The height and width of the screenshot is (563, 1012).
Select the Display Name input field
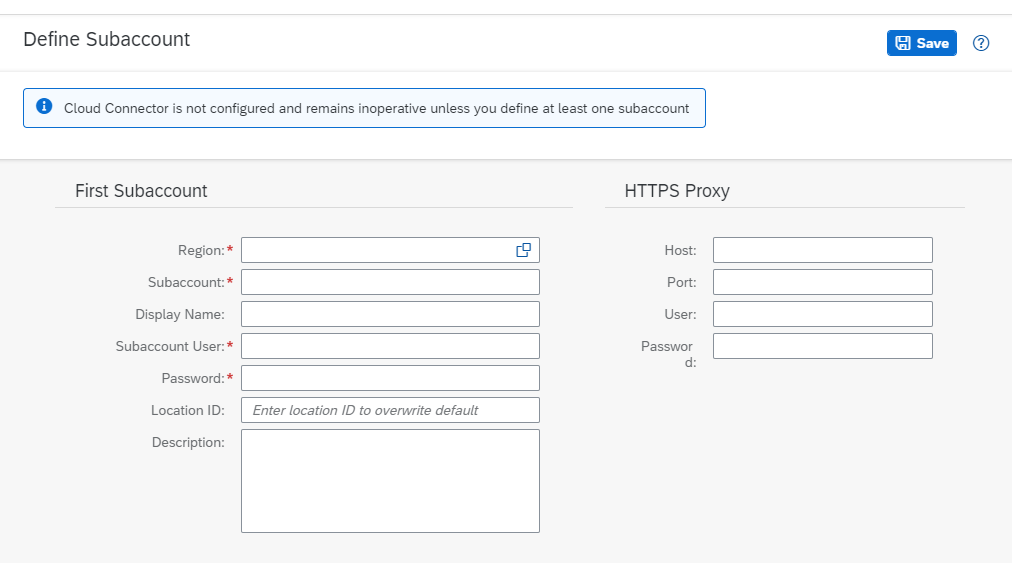(390, 314)
